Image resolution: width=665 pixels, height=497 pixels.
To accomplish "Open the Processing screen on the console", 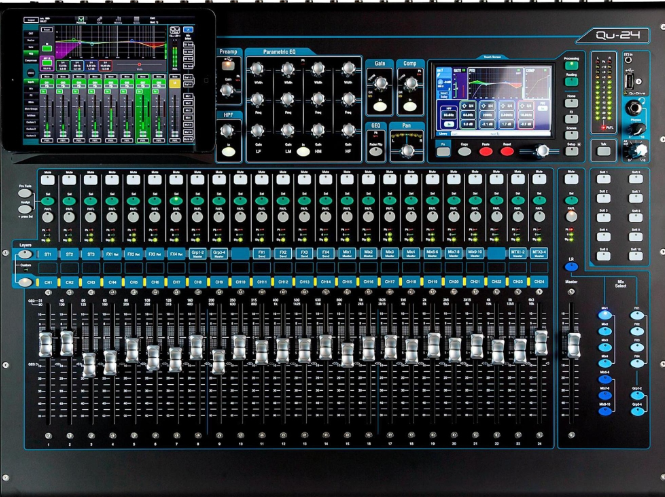I will click(570, 63).
